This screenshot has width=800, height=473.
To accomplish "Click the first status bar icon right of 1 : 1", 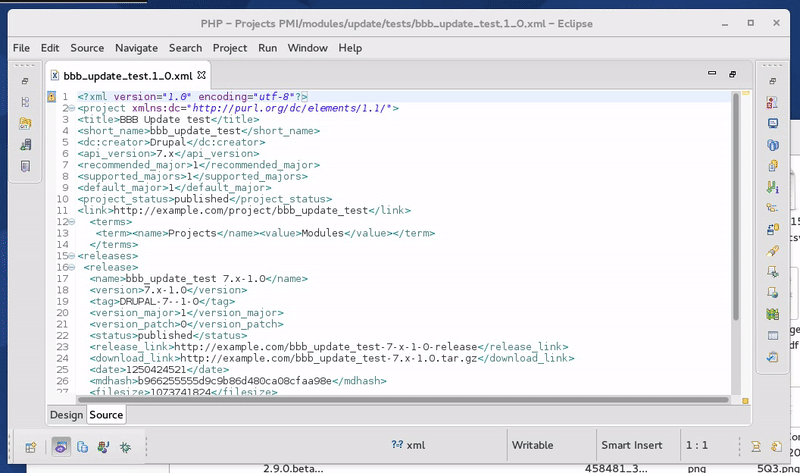I will (756, 447).
